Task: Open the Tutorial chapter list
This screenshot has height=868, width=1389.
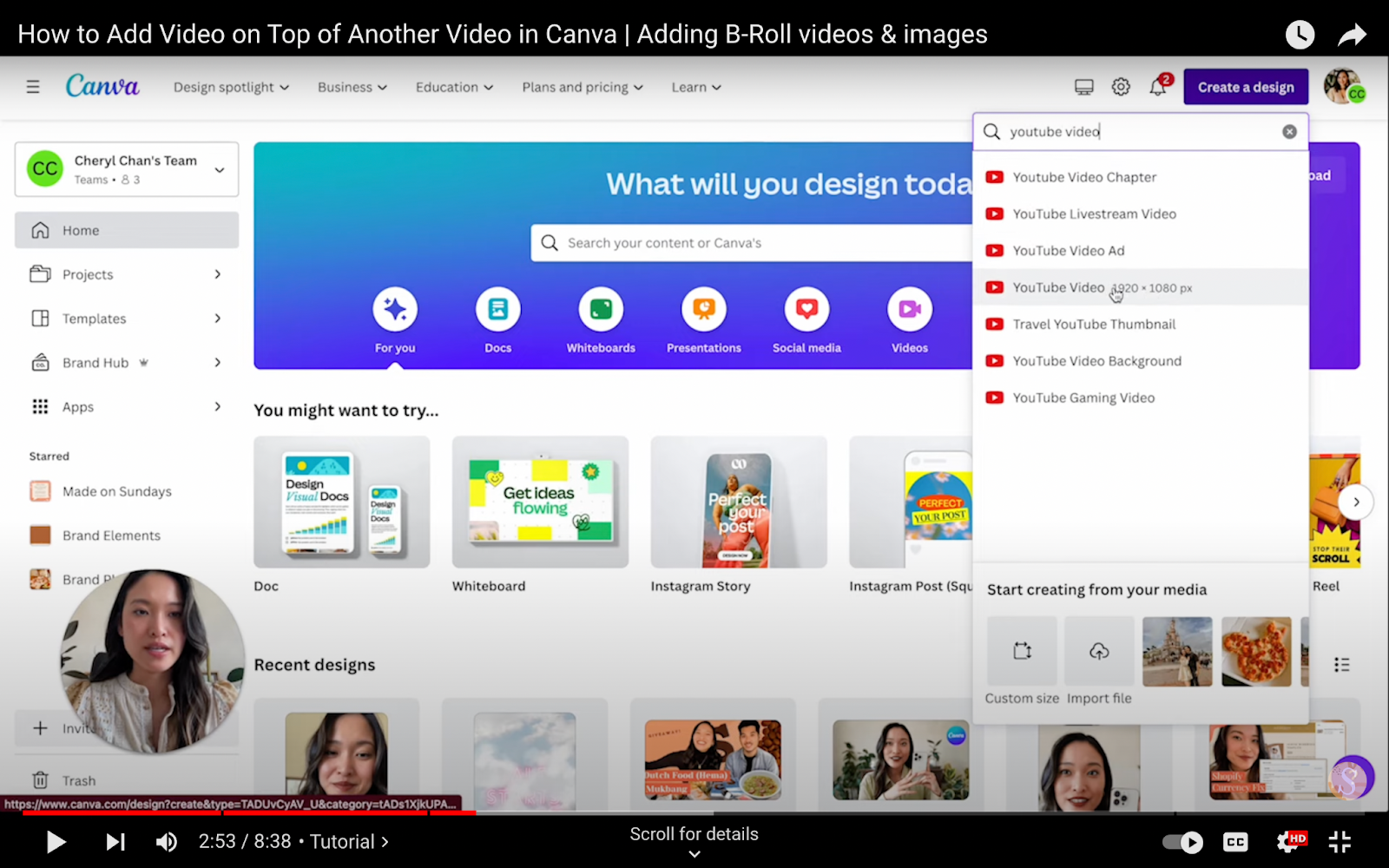Action: click(349, 842)
